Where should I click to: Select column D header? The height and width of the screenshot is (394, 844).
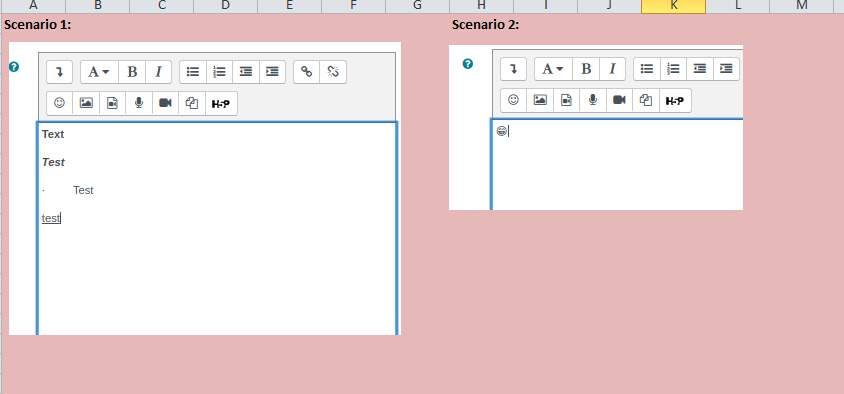click(x=226, y=6)
